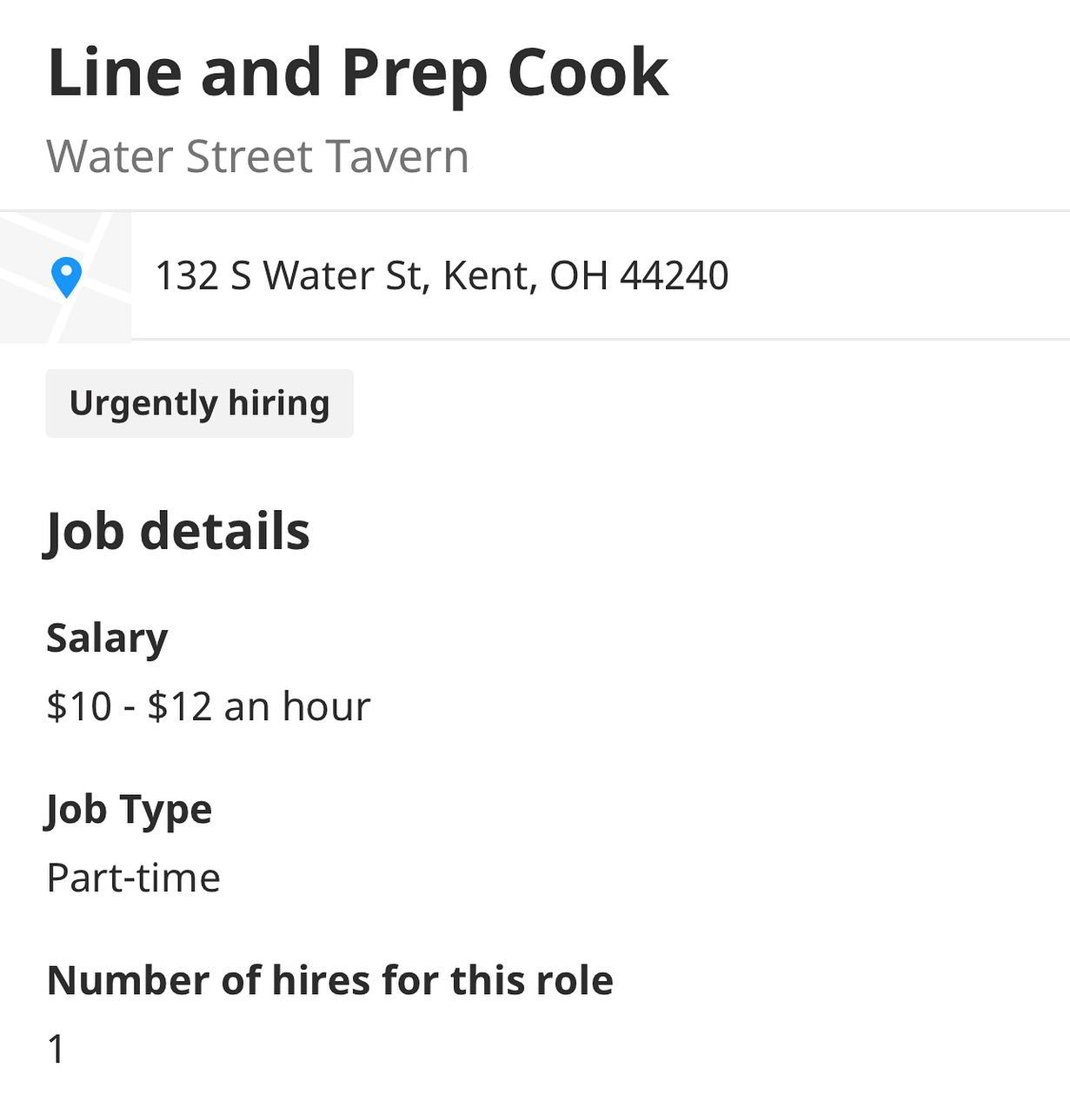
Task: Click the word details in section heading
Action: 225,531
